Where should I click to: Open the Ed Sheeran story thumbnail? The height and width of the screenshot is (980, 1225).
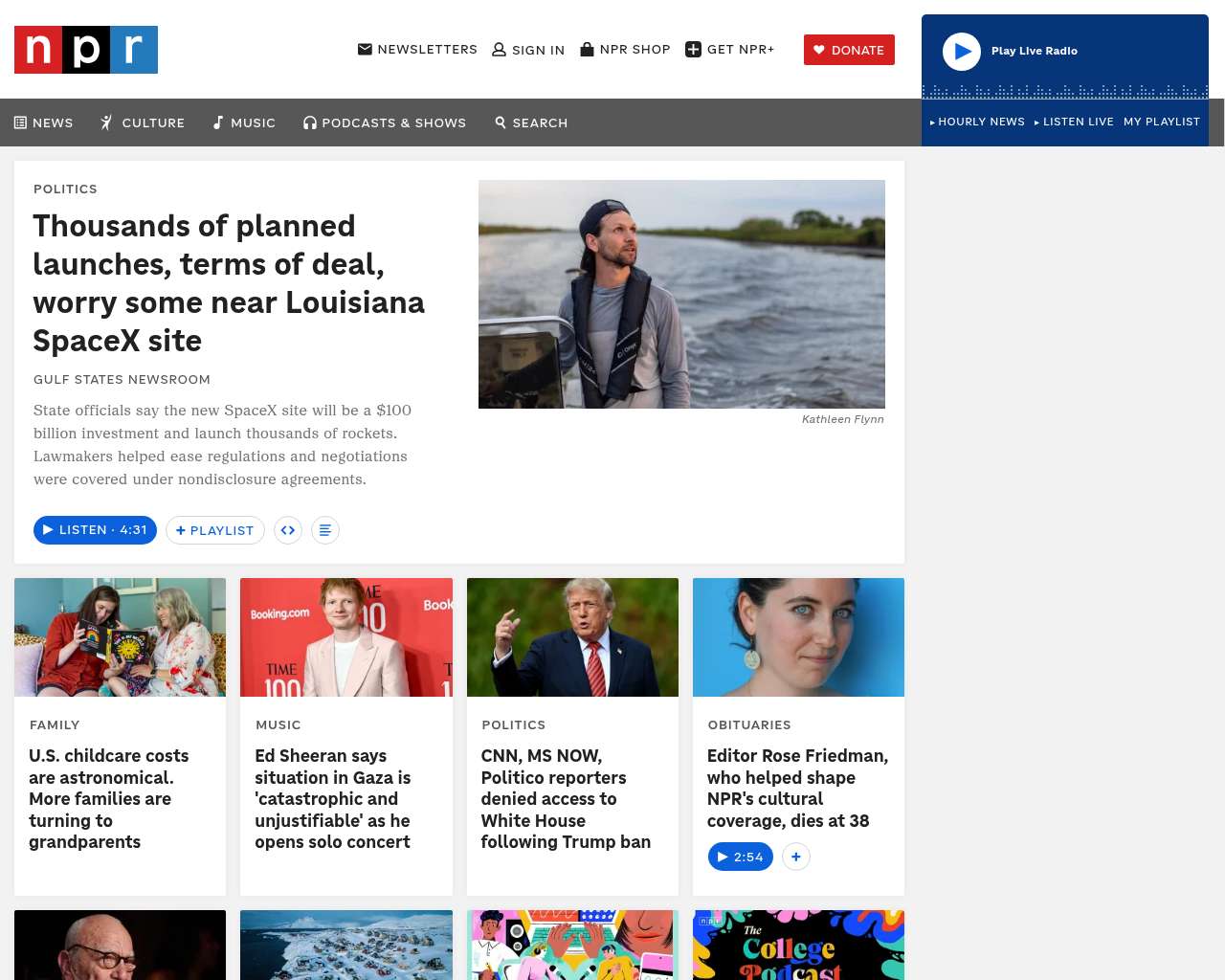(346, 637)
